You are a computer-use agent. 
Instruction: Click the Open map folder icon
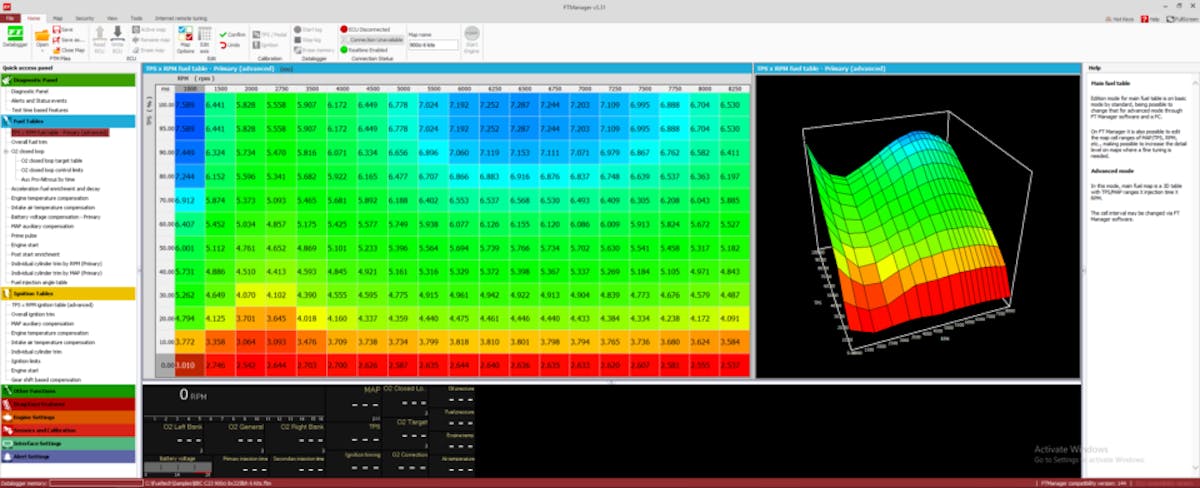click(42, 38)
